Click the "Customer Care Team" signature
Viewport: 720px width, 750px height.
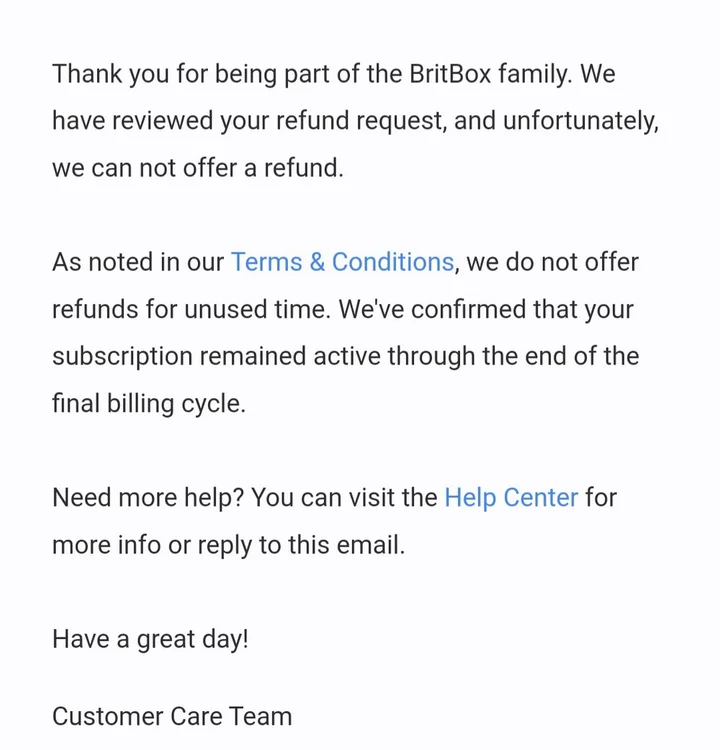172,717
